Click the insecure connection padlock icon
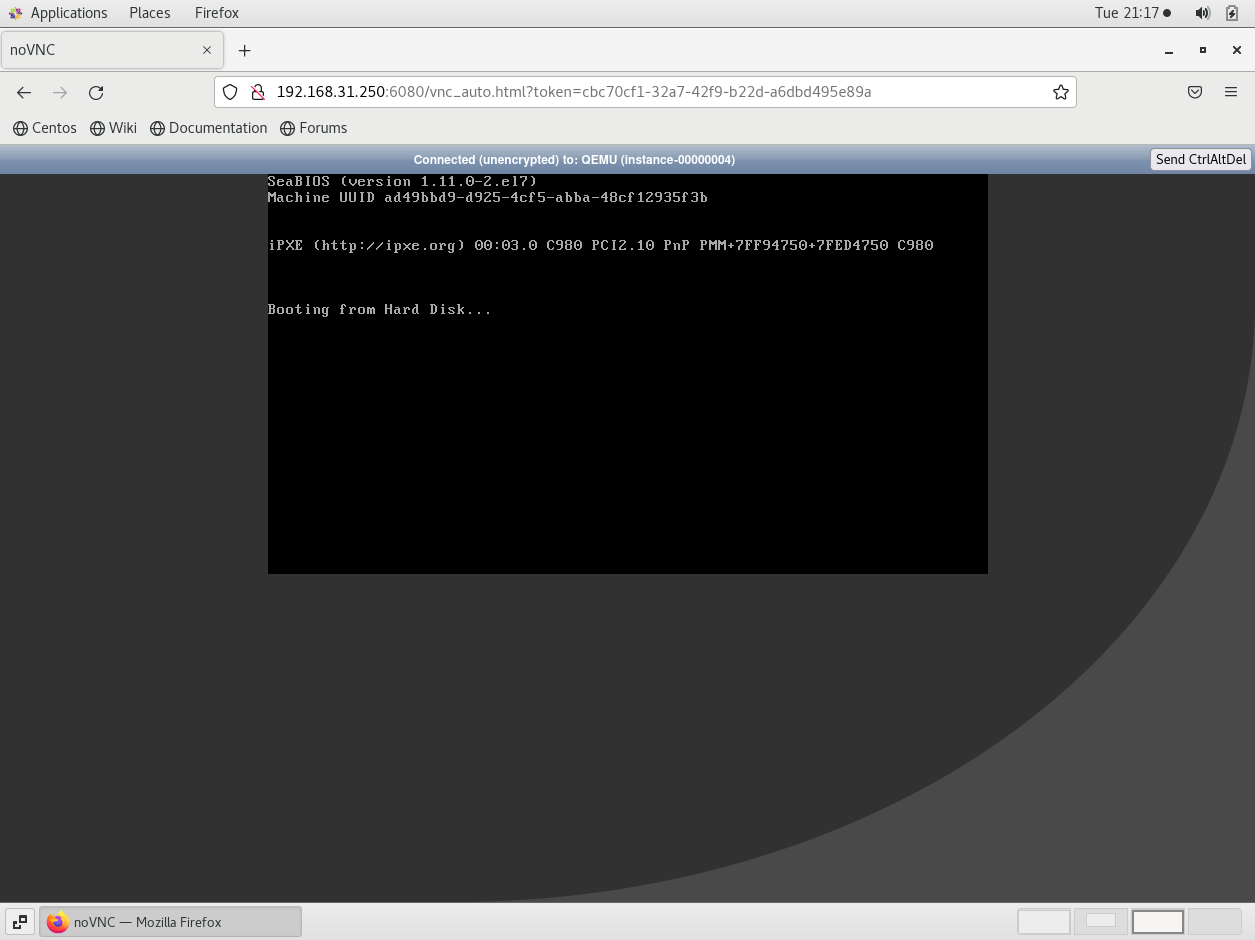This screenshot has width=1255, height=940. pyautogui.click(x=257, y=92)
